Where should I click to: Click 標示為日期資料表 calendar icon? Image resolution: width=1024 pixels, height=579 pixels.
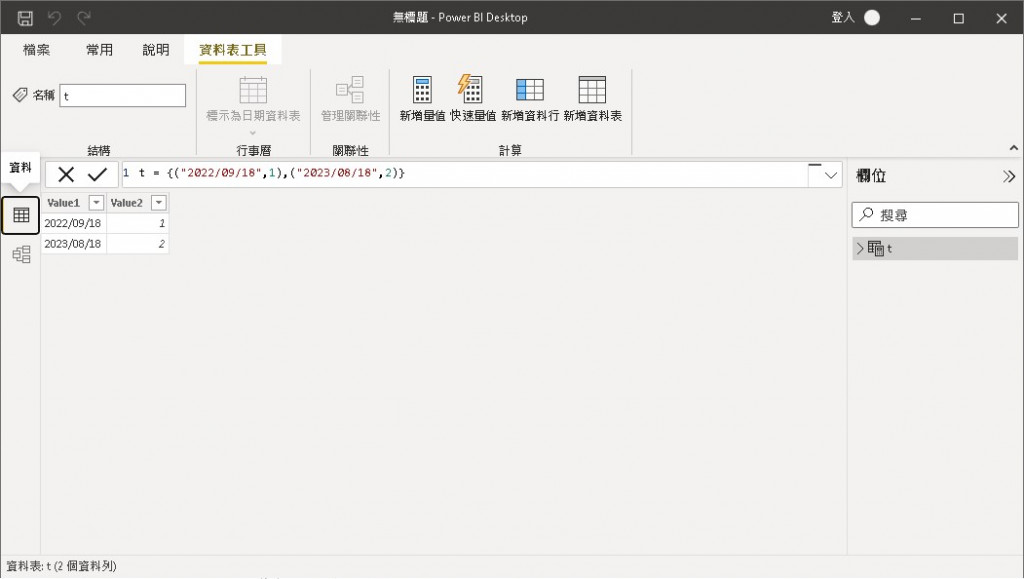point(253,90)
